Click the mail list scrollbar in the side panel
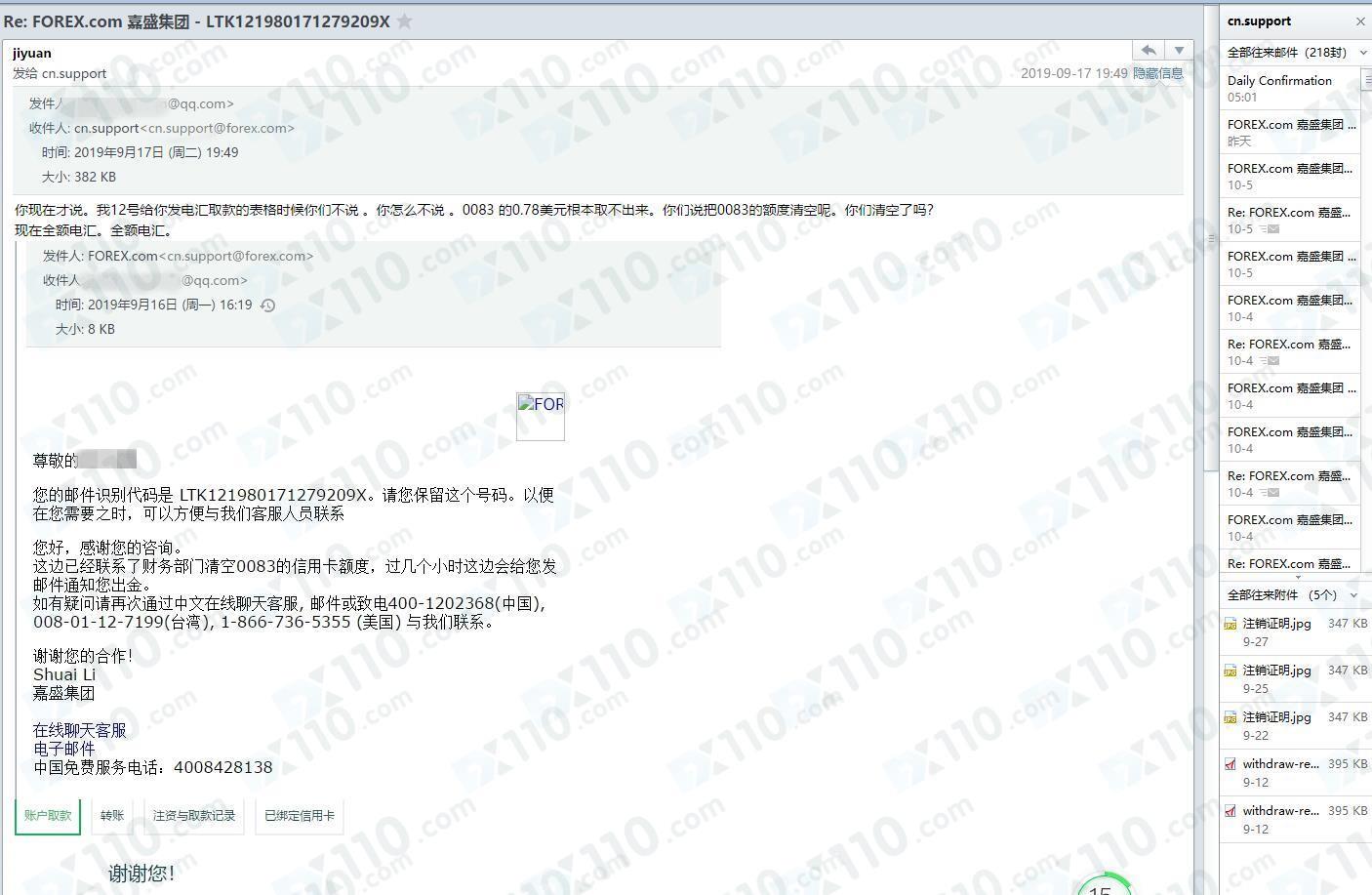This screenshot has width=1372, height=895. click(1367, 80)
